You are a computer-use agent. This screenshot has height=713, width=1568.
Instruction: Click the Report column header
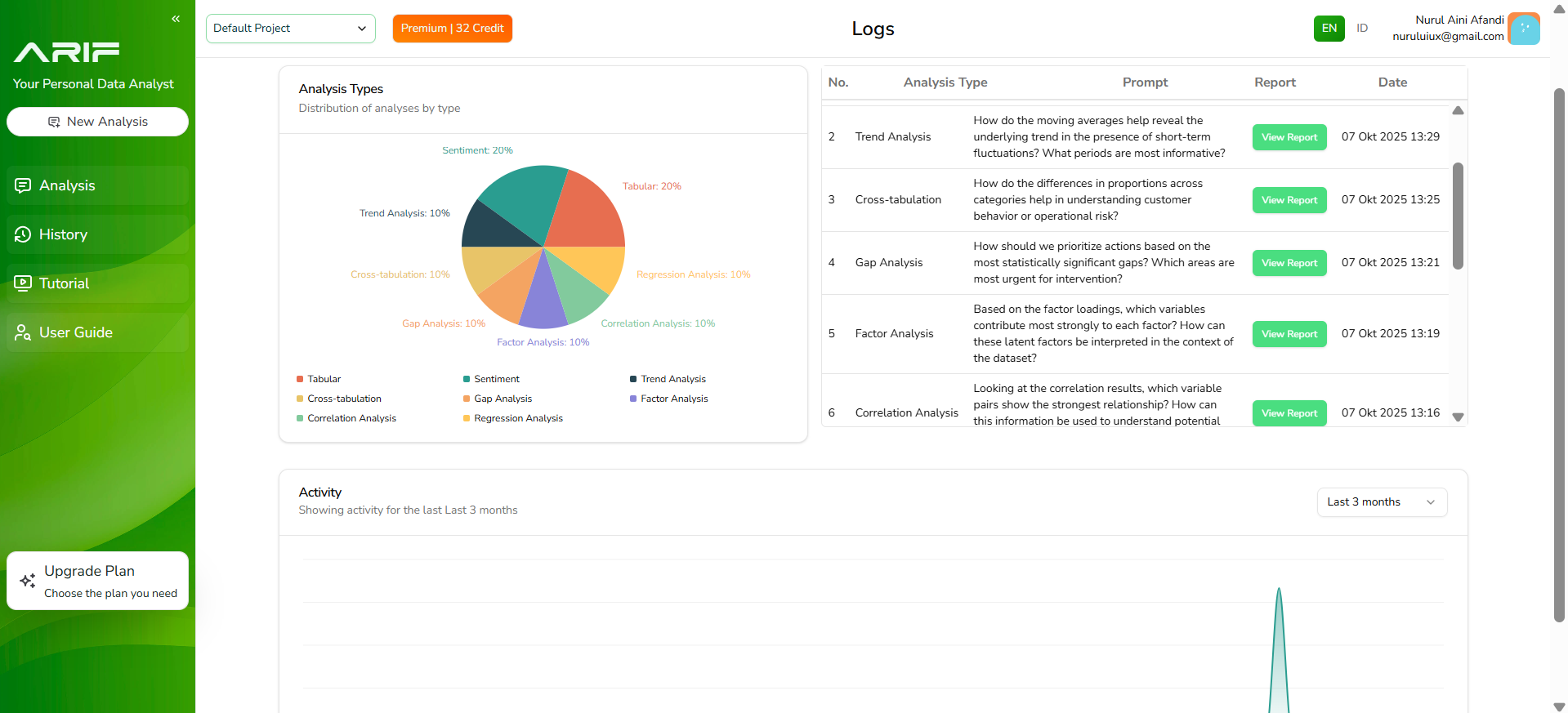[x=1275, y=82]
